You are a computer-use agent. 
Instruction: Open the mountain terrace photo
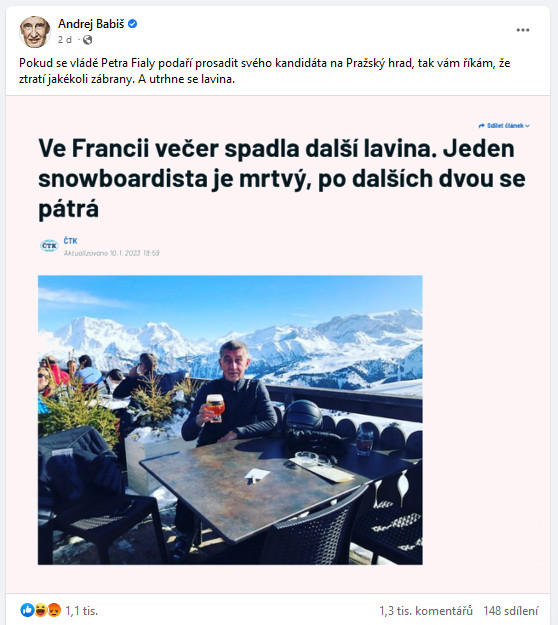(230, 420)
